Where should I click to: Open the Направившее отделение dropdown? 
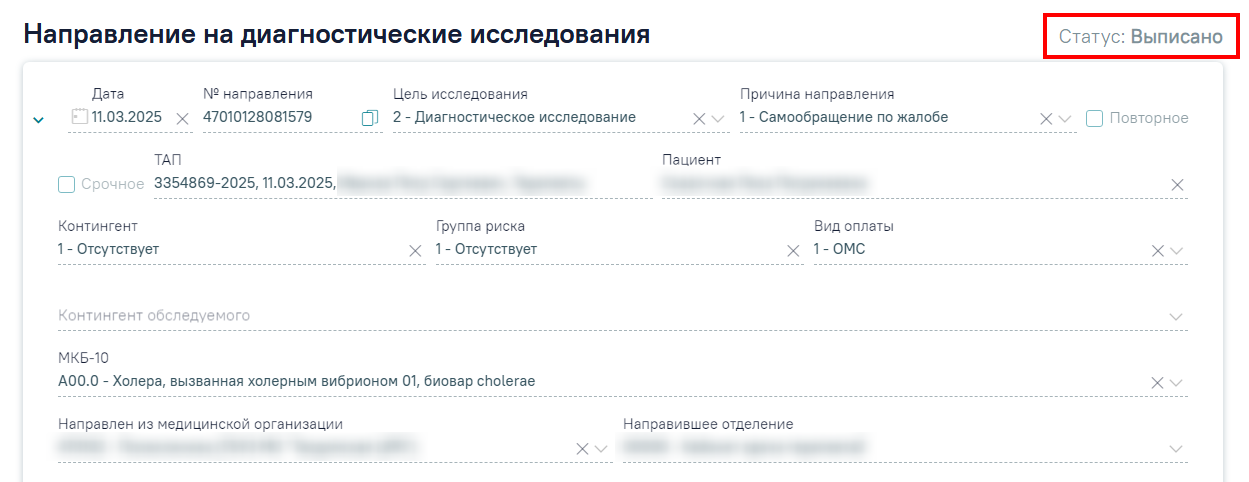pos(1176,449)
